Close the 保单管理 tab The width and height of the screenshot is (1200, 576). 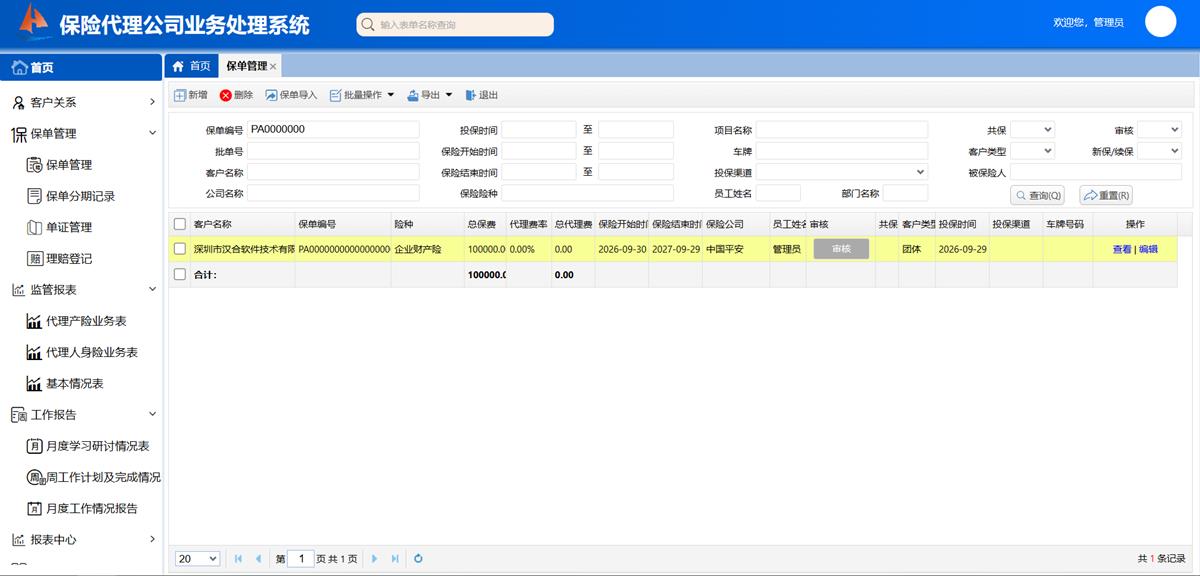[x=274, y=67]
